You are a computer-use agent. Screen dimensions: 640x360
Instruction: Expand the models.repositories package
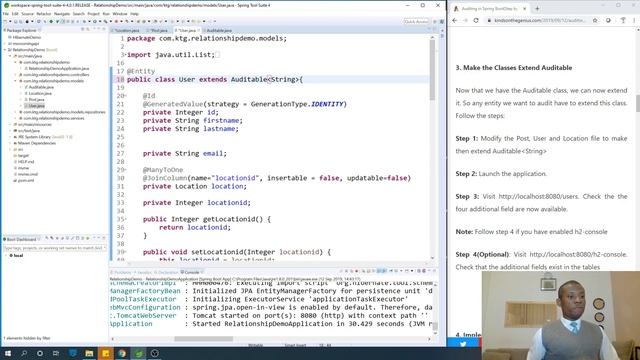click(x=16, y=112)
